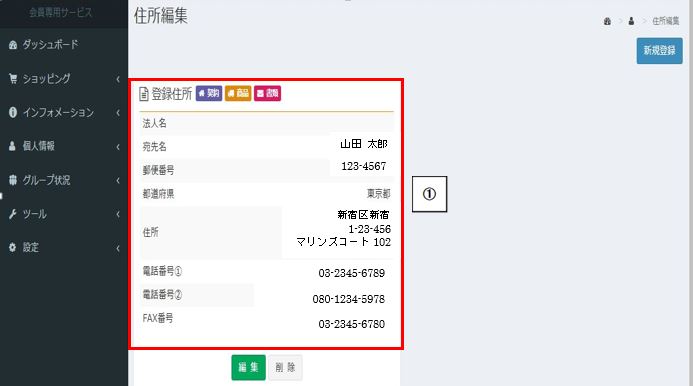
Task: Click the information circle icon
Action: click(x=13, y=112)
